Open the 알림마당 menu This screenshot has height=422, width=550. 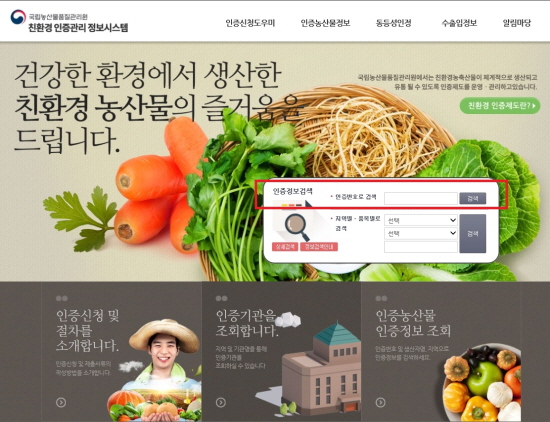point(517,23)
